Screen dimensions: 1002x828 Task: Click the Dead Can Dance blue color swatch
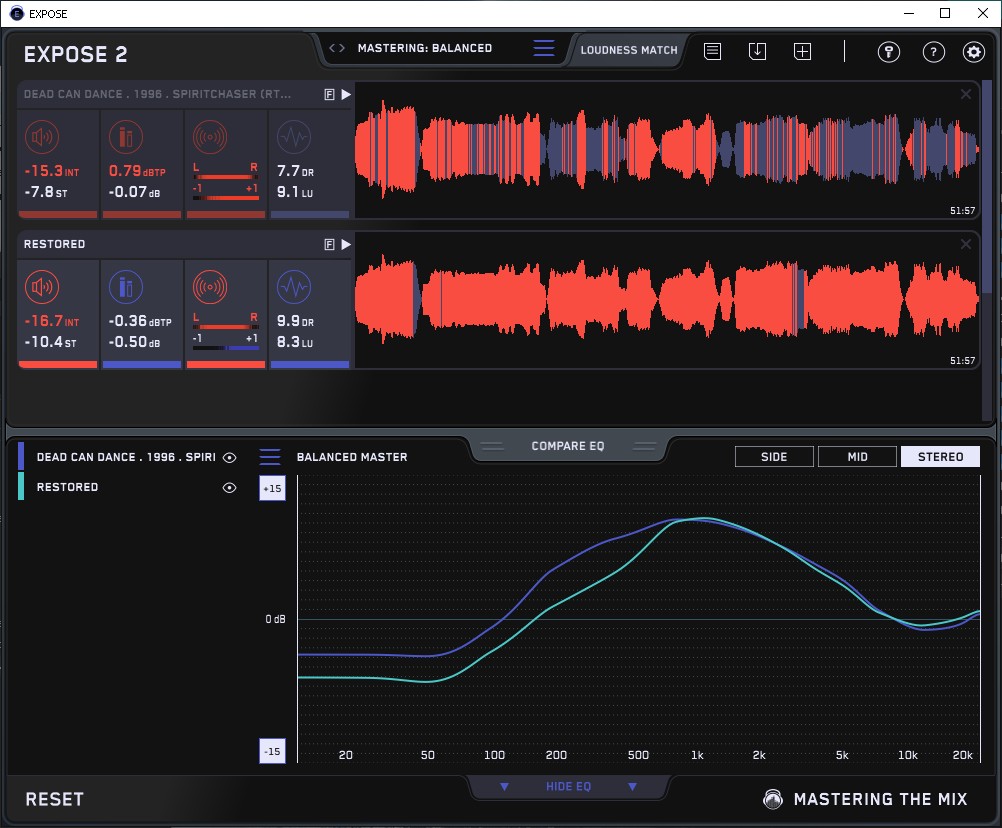pyautogui.click(x=21, y=457)
